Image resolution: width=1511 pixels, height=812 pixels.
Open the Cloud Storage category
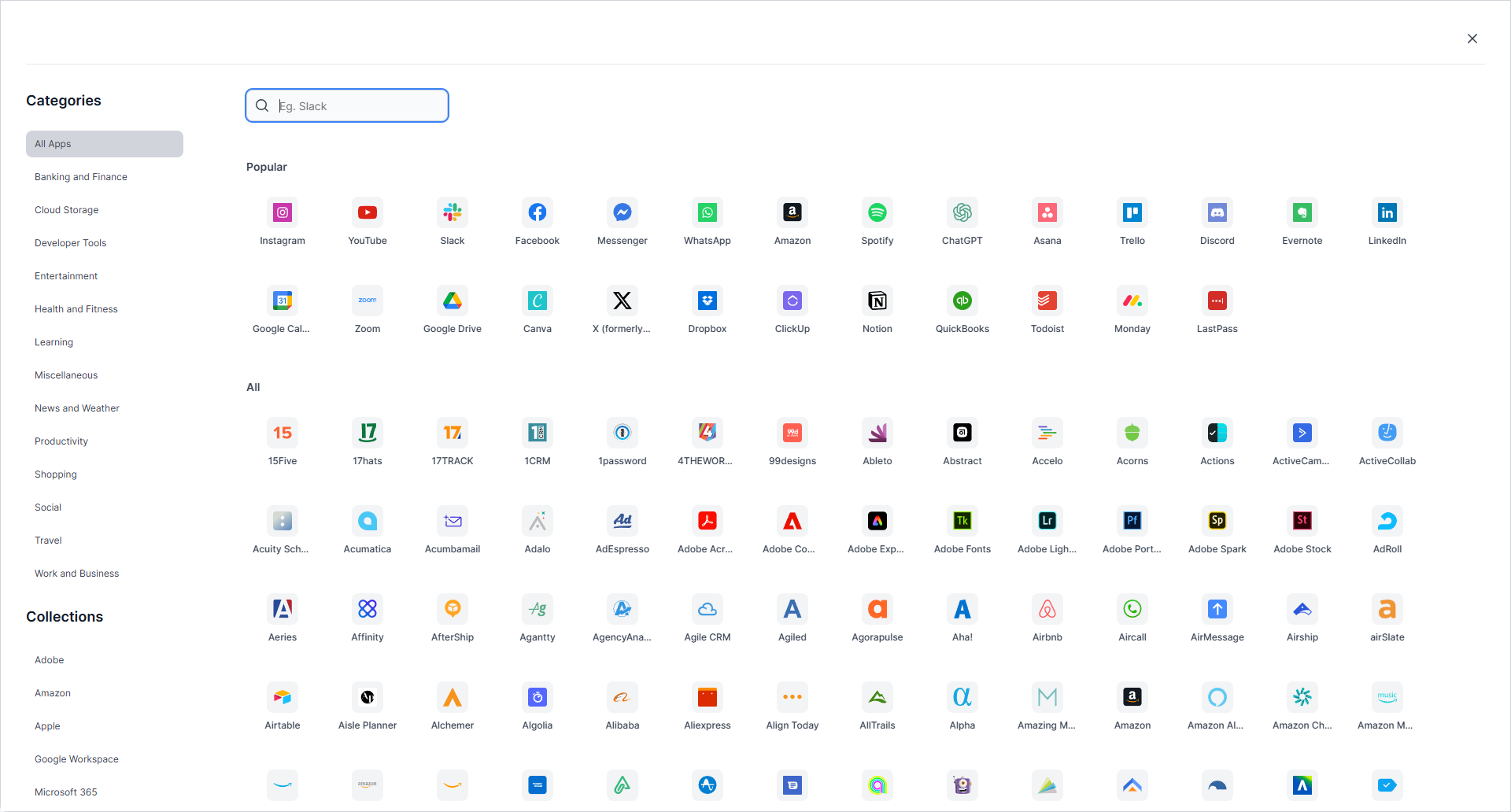pyautogui.click(x=105, y=210)
